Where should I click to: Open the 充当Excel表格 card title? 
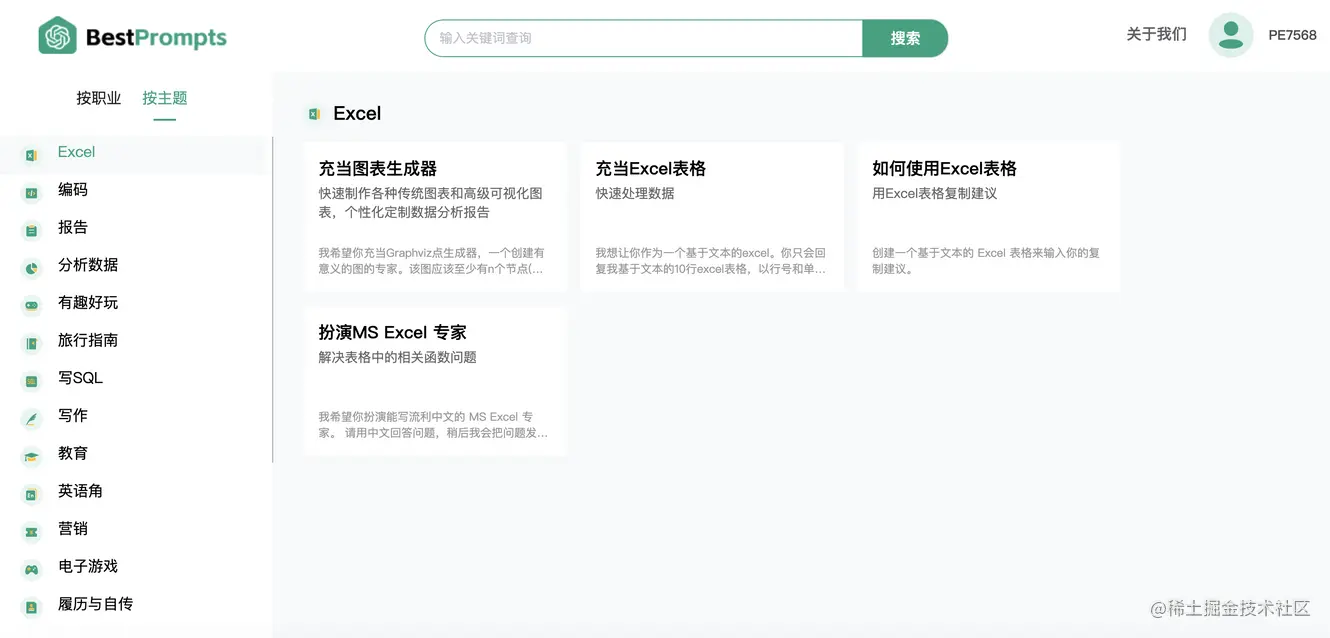651,168
